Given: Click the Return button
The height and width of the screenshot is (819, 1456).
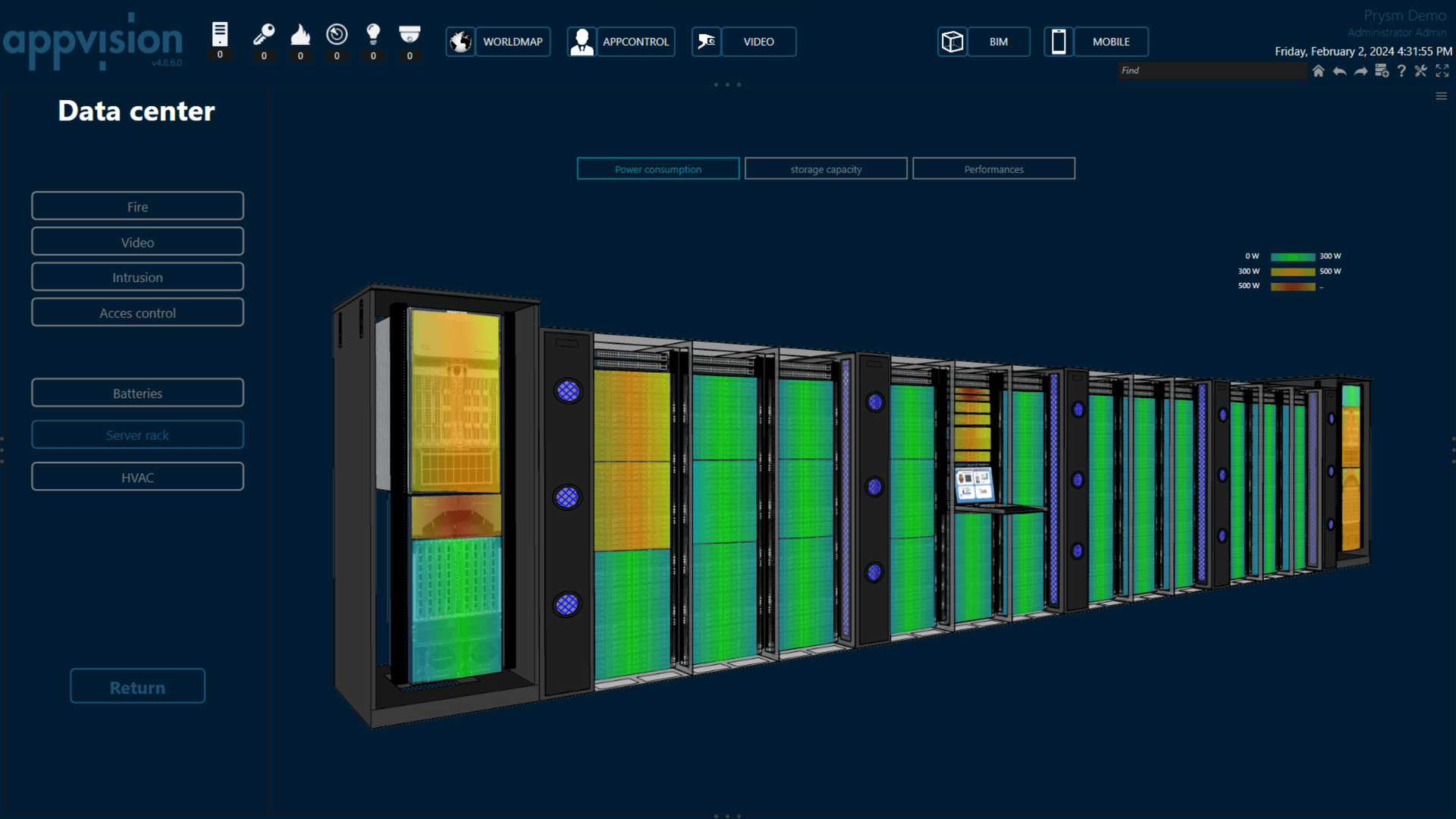Looking at the screenshot, I should coord(137,687).
